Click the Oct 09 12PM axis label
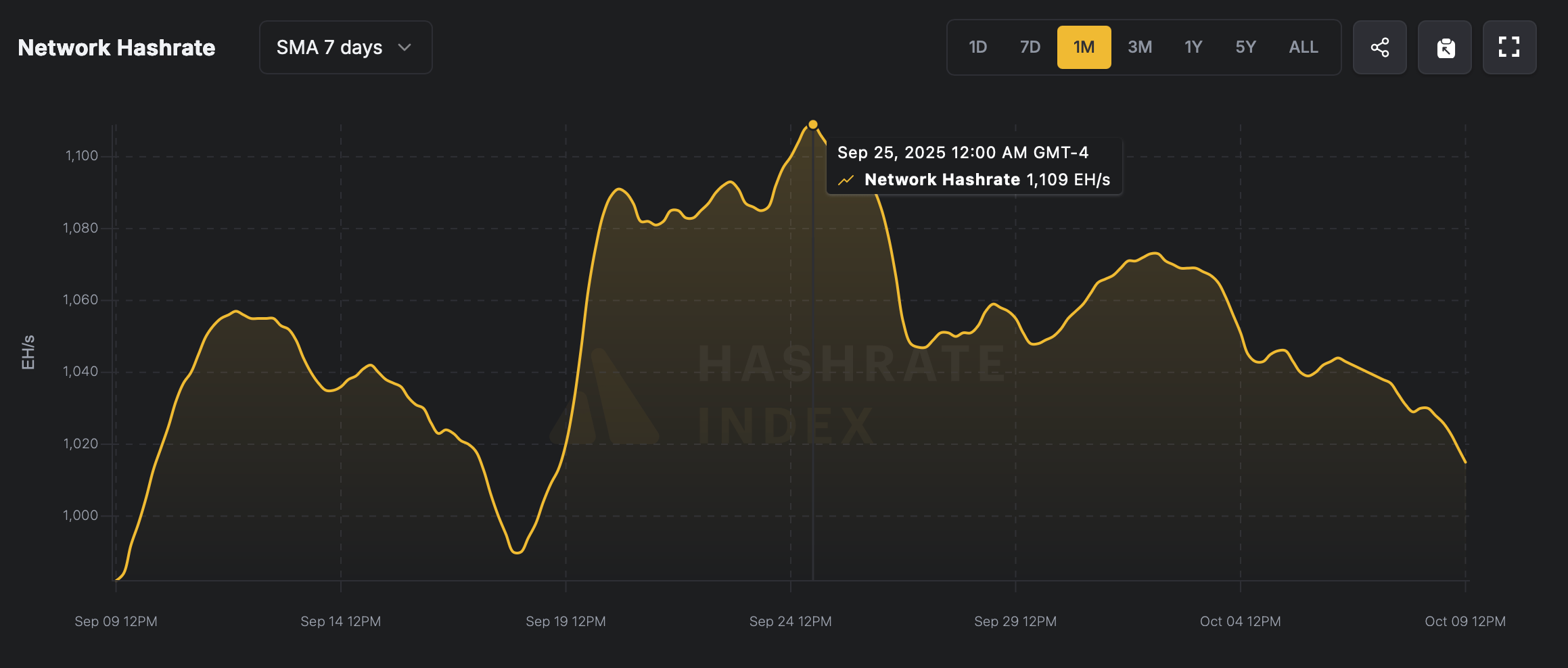This screenshot has height=668, width=1568. (x=1465, y=621)
